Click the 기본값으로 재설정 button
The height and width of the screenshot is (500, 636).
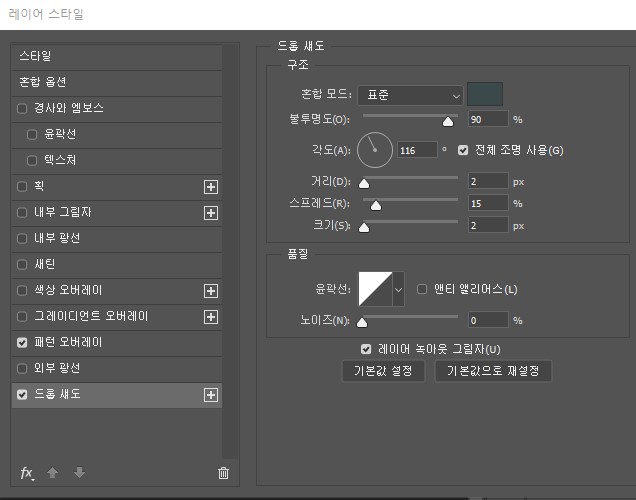pos(493,371)
